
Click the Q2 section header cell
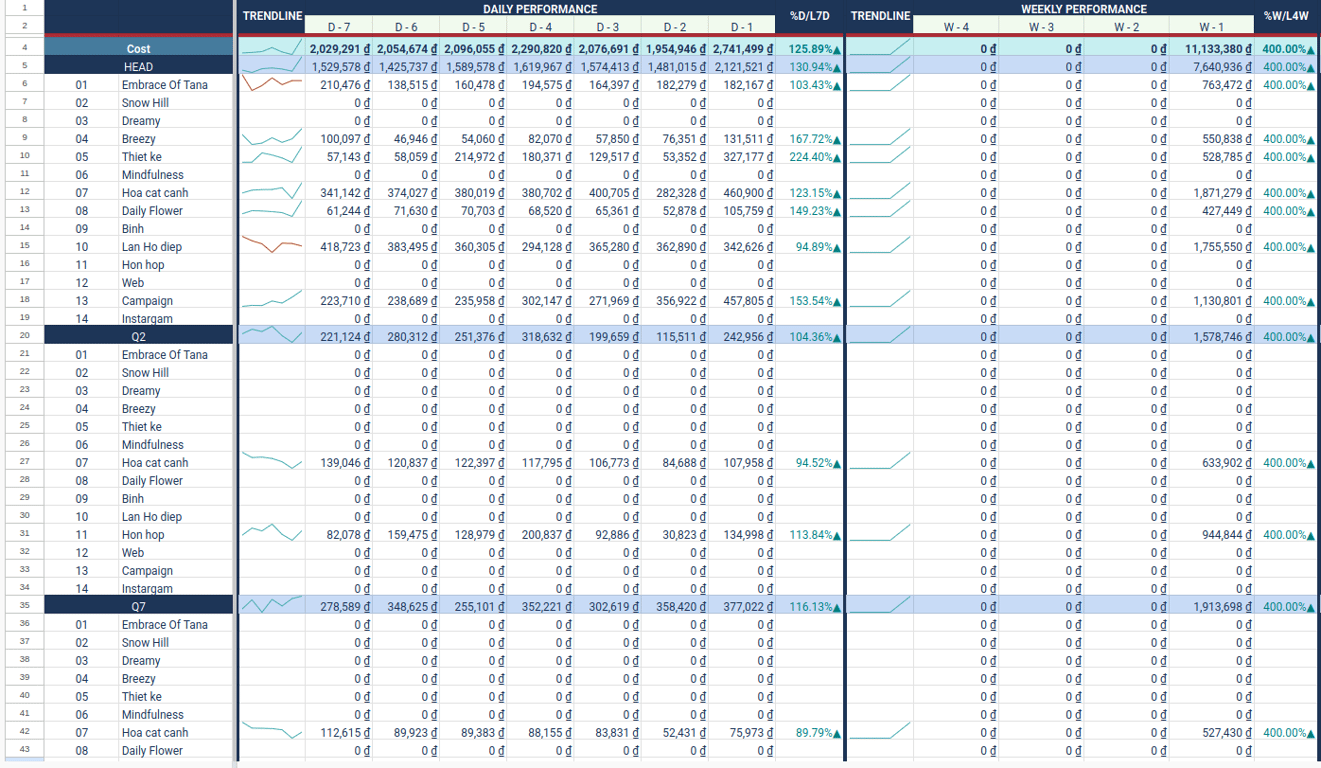coord(139,336)
